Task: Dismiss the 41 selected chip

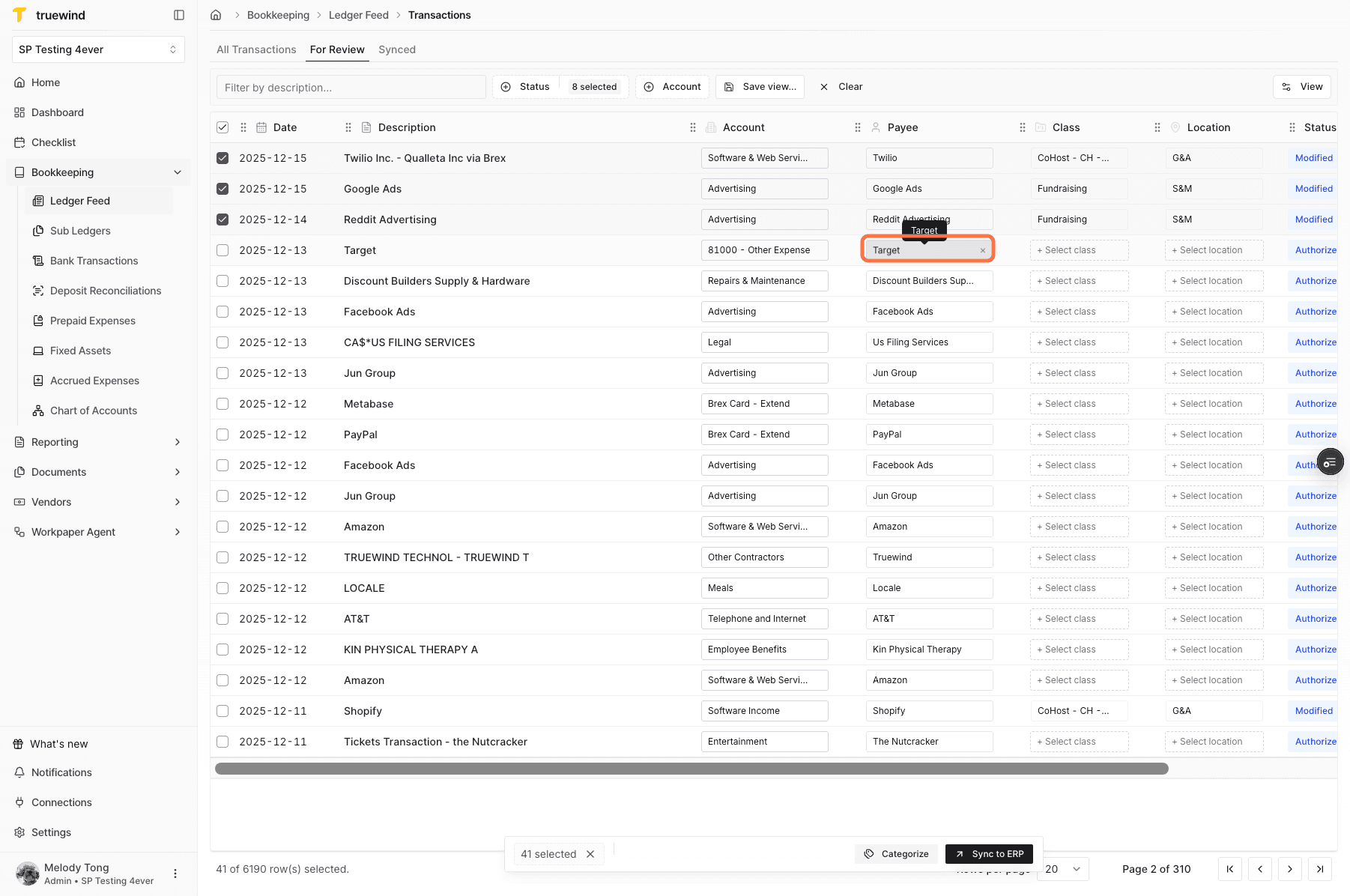Action: 590,854
